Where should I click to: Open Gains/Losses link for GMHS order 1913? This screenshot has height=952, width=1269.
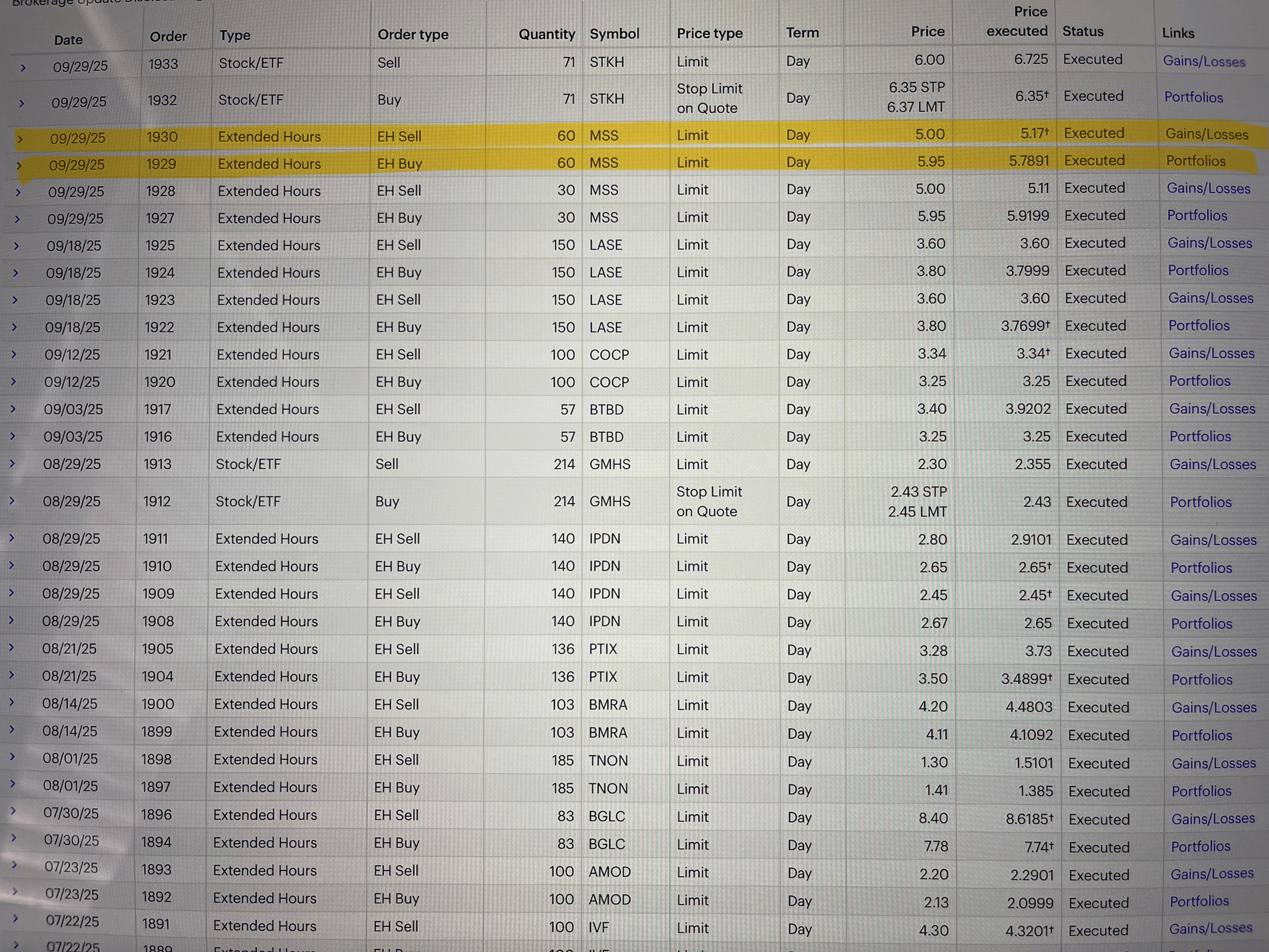pos(1213,464)
